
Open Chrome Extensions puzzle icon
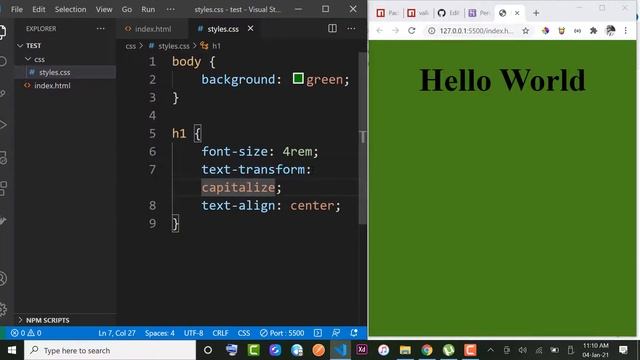coord(593,31)
